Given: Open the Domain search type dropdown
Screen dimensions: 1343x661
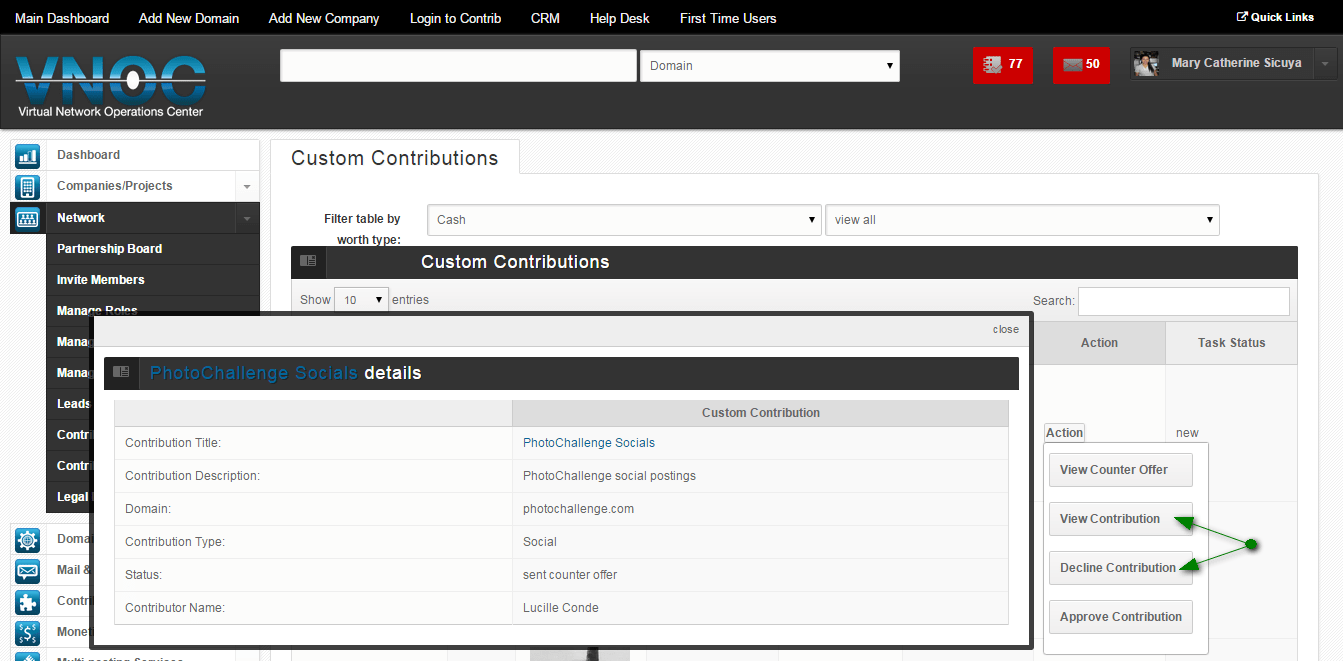Looking at the screenshot, I should pos(770,66).
